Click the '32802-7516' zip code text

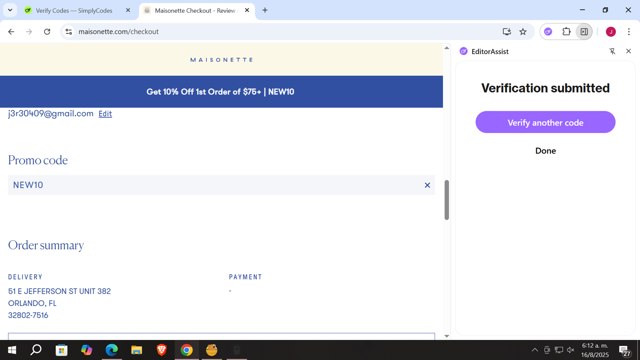[x=28, y=315]
